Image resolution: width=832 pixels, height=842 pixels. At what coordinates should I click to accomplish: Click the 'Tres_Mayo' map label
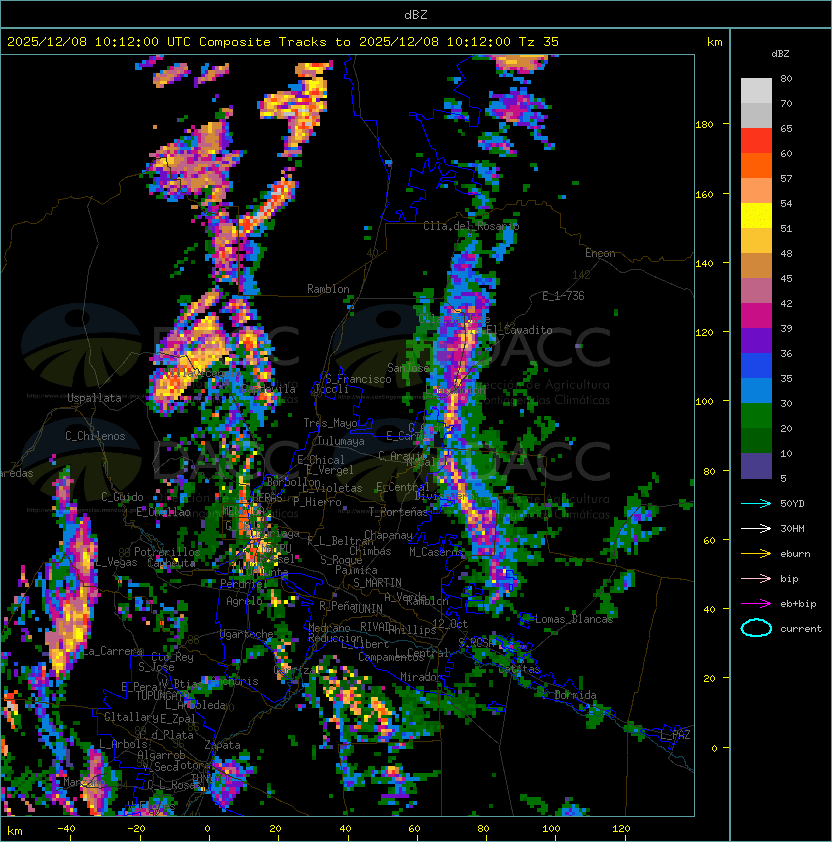coord(330,423)
